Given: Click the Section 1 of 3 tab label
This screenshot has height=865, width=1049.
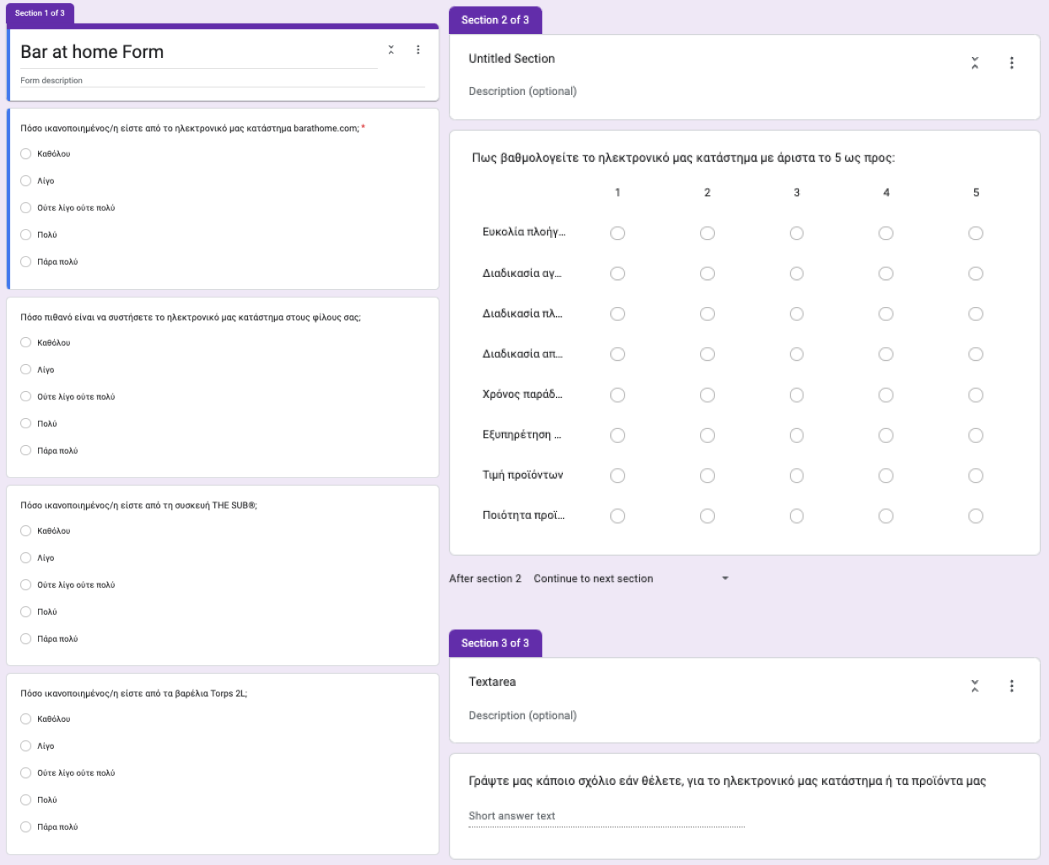Looking at the screenshot, I should pos(40,13).
